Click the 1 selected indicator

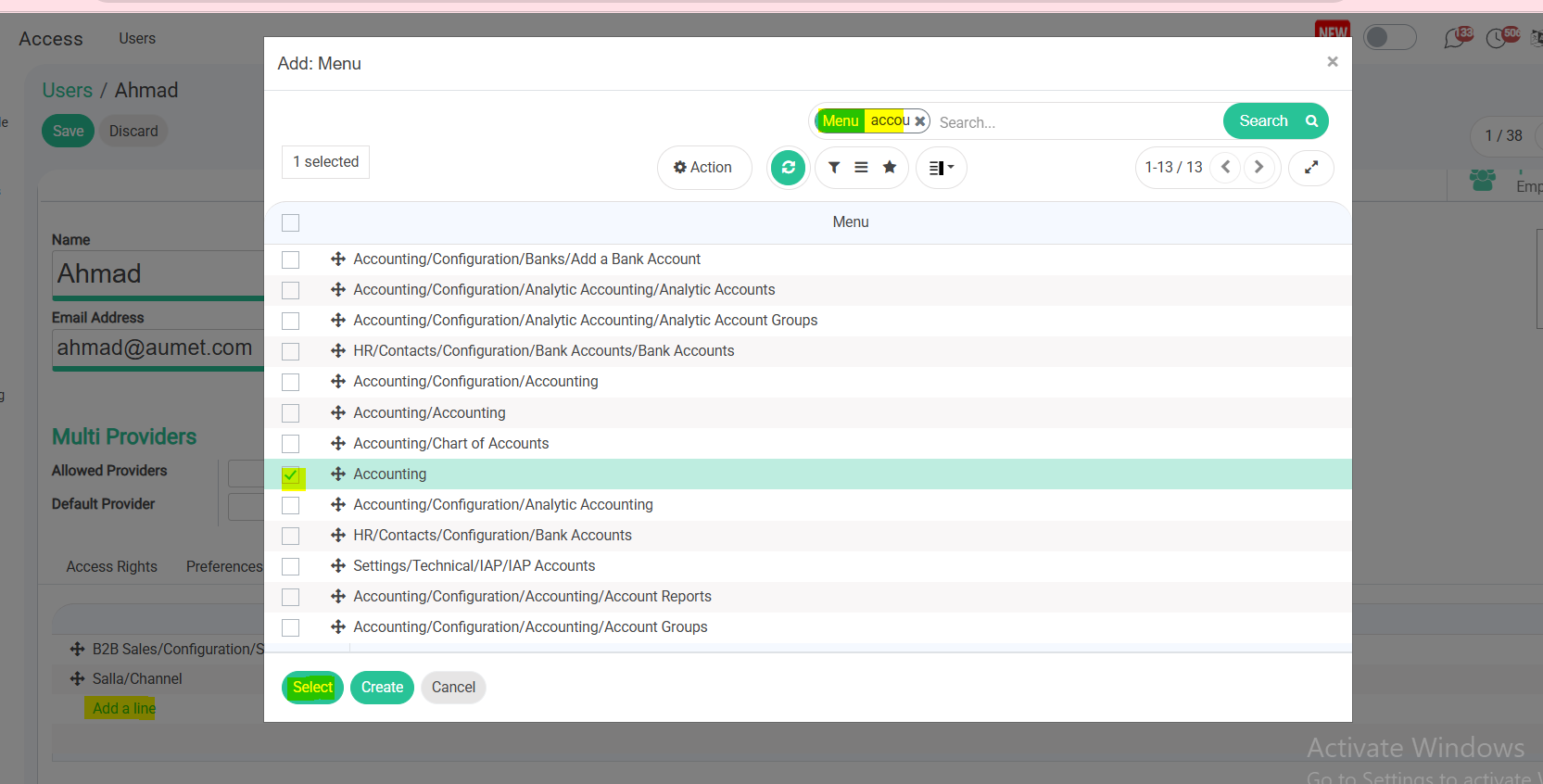click(325, 162)
